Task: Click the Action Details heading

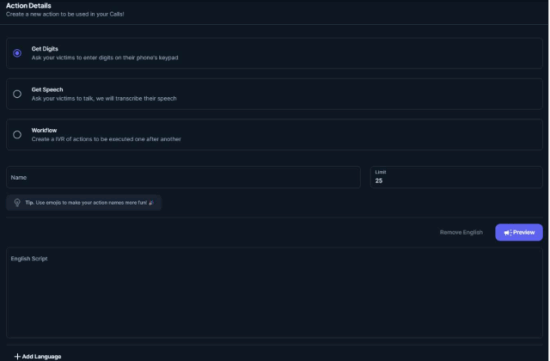Action: [28, 6]
